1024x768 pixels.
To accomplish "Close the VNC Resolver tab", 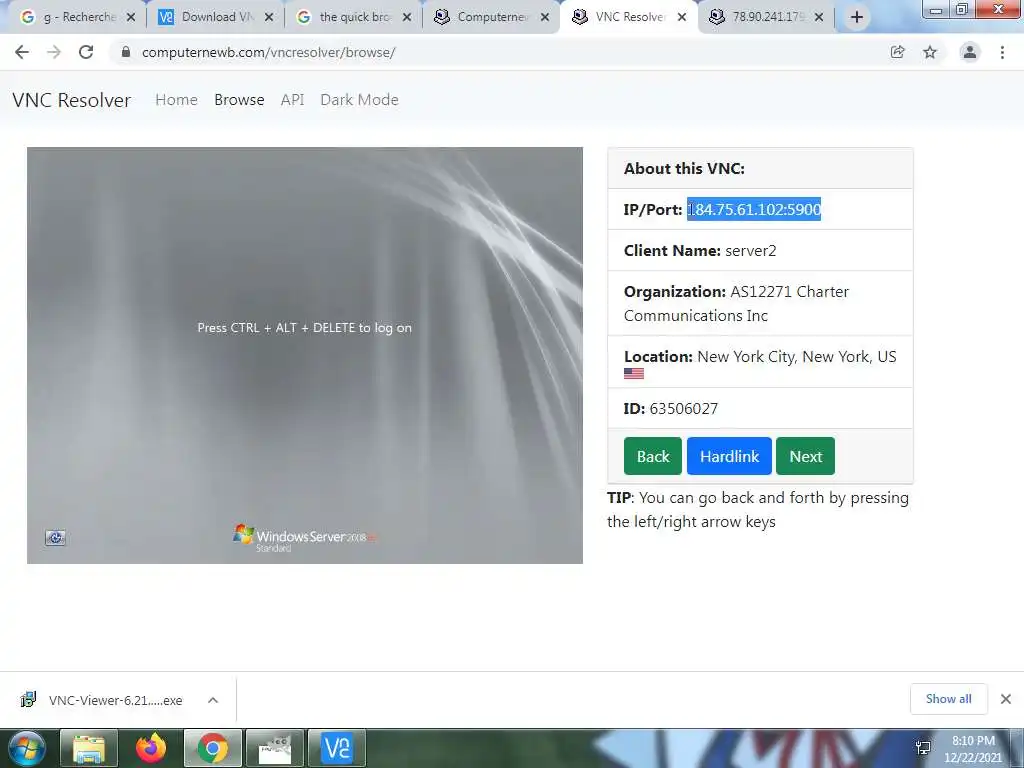I will pyautogui.click(x=682, y=18).
